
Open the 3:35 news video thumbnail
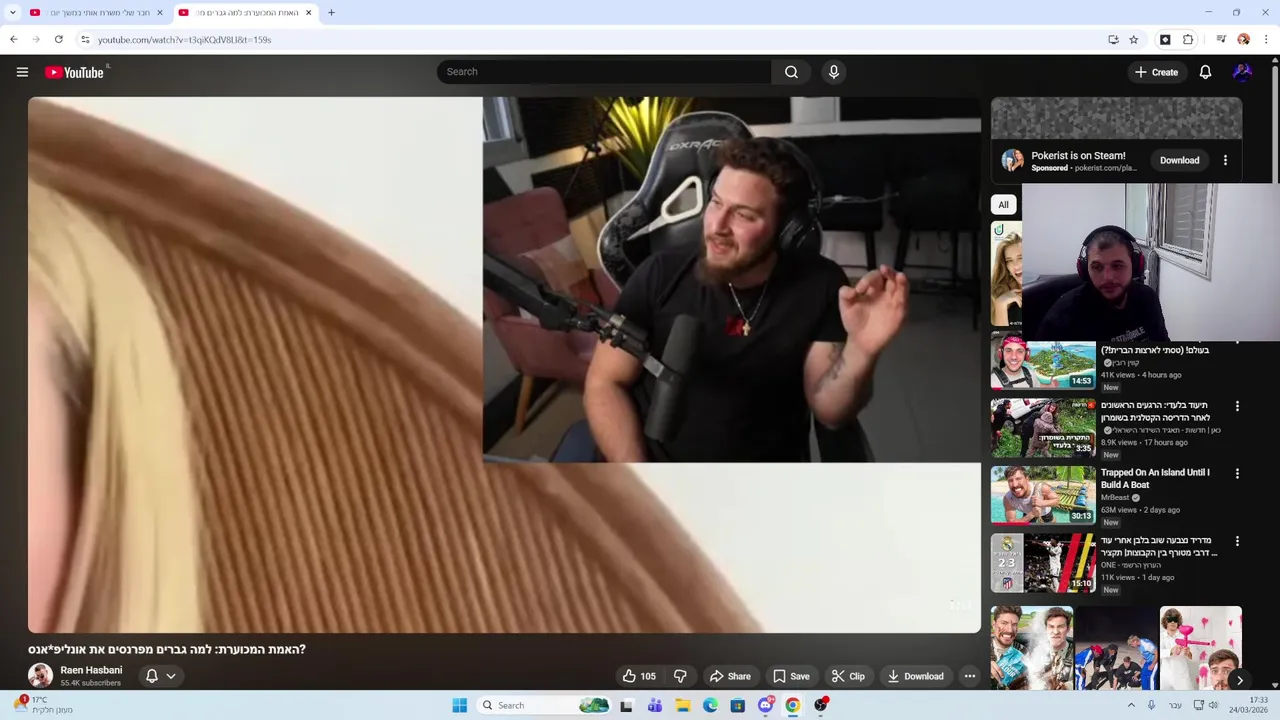pos(1043,428)
